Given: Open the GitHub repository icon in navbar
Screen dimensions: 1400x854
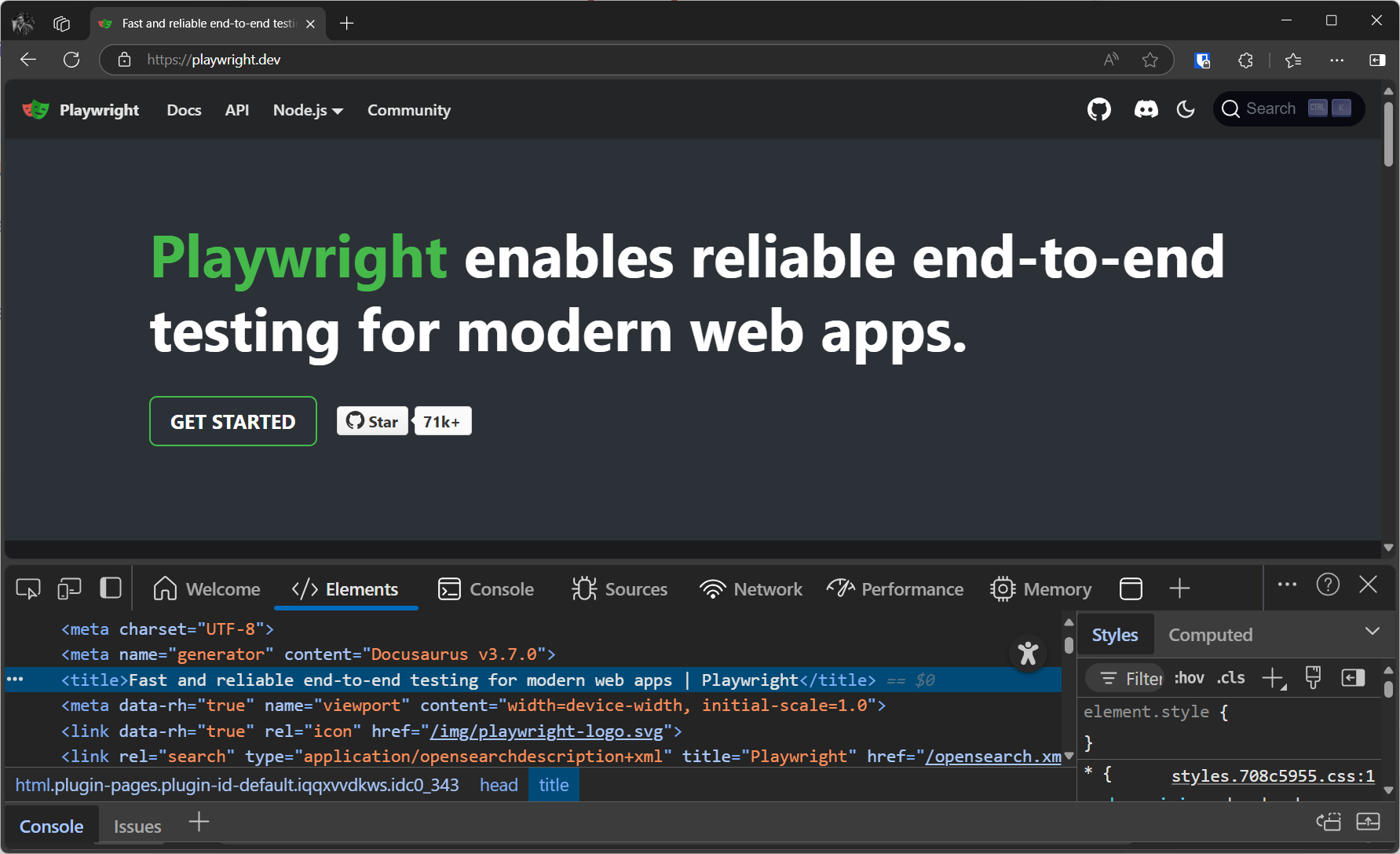Looking at the screenshot, I should tap(1099, 109).
